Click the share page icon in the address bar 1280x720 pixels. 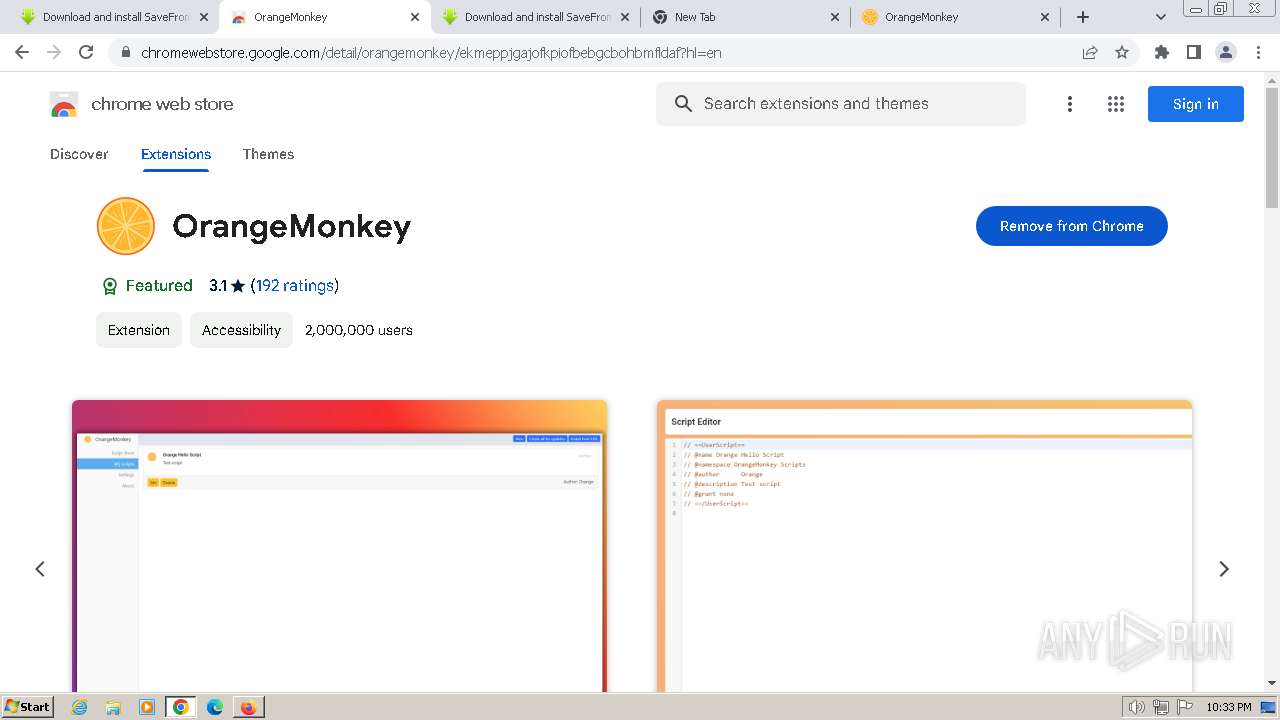[x=1090, y=52]
